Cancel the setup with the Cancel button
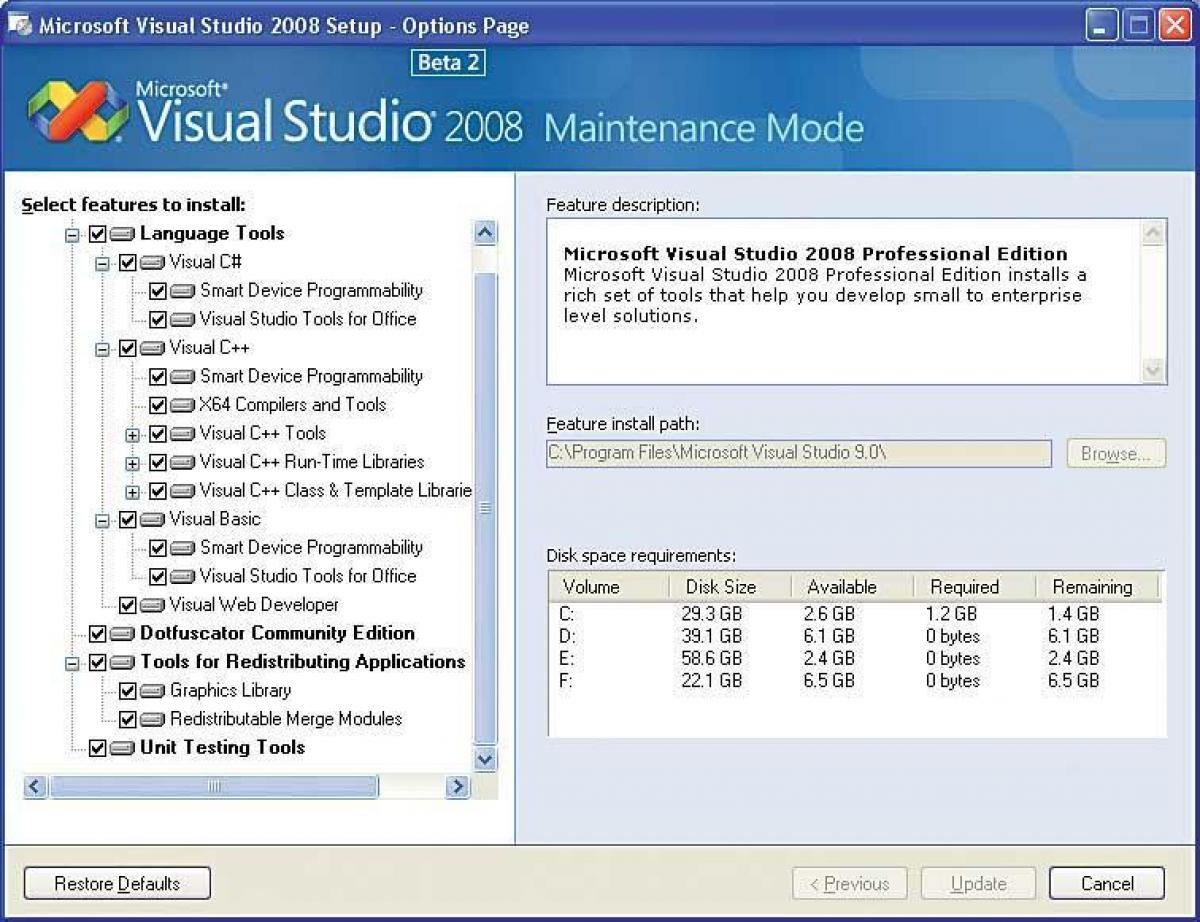1200x922 pixels. coord(1106,883)
